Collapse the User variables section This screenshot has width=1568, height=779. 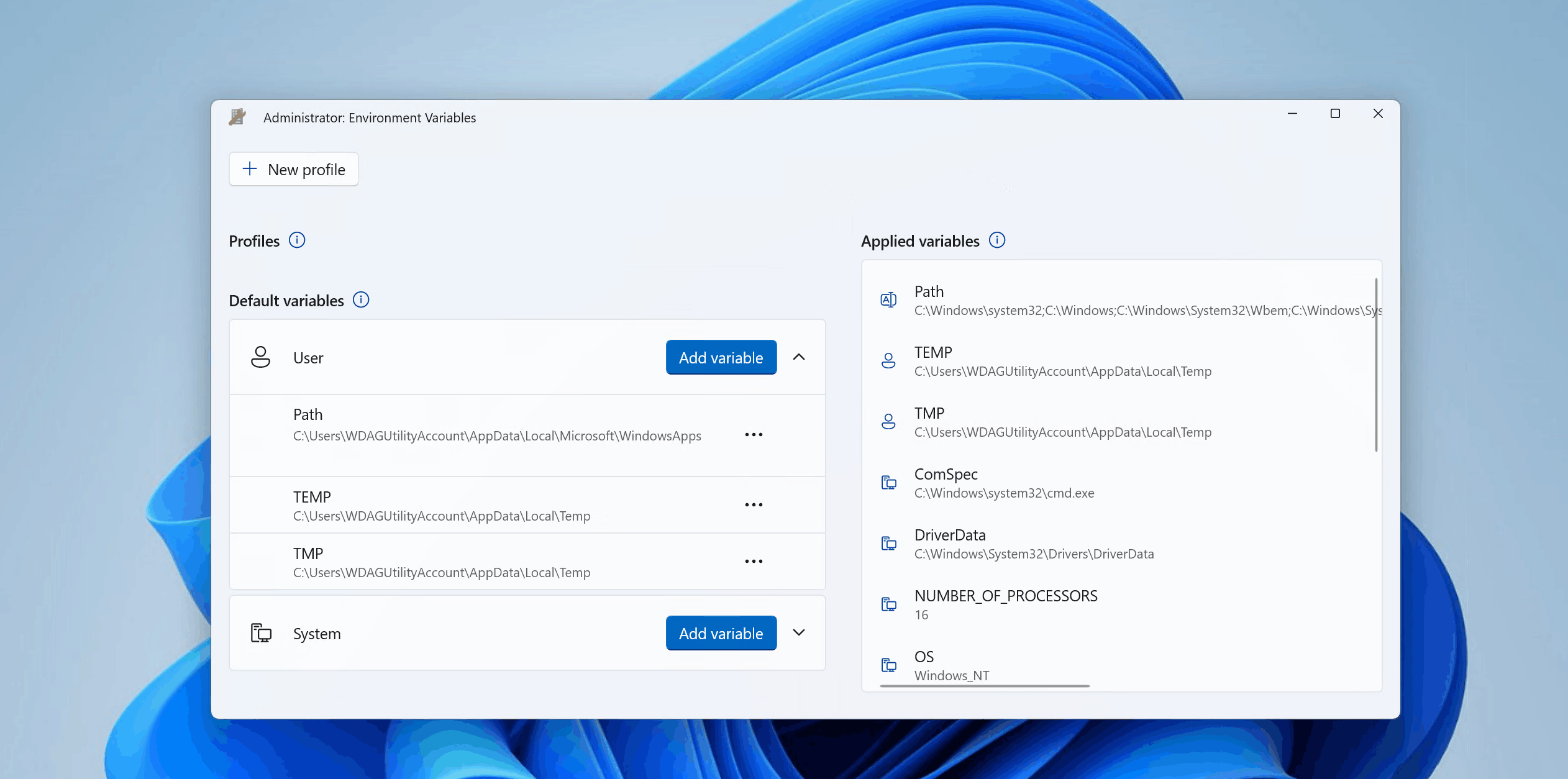click(x=799, y=357)
